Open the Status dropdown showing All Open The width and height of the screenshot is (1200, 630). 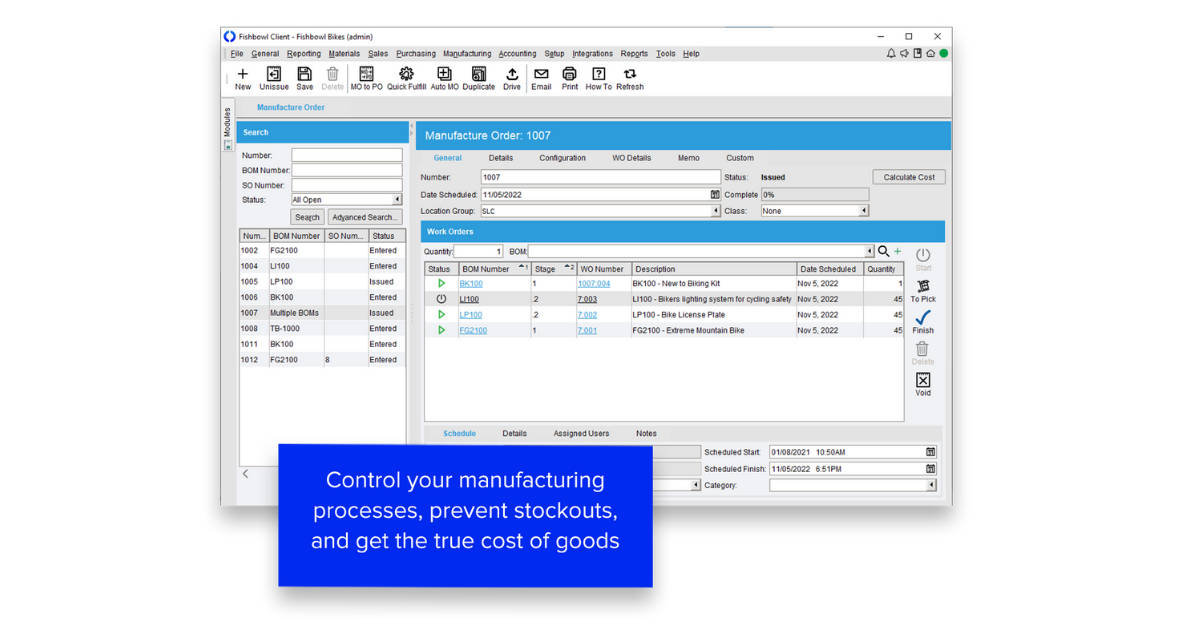[399, 199]
